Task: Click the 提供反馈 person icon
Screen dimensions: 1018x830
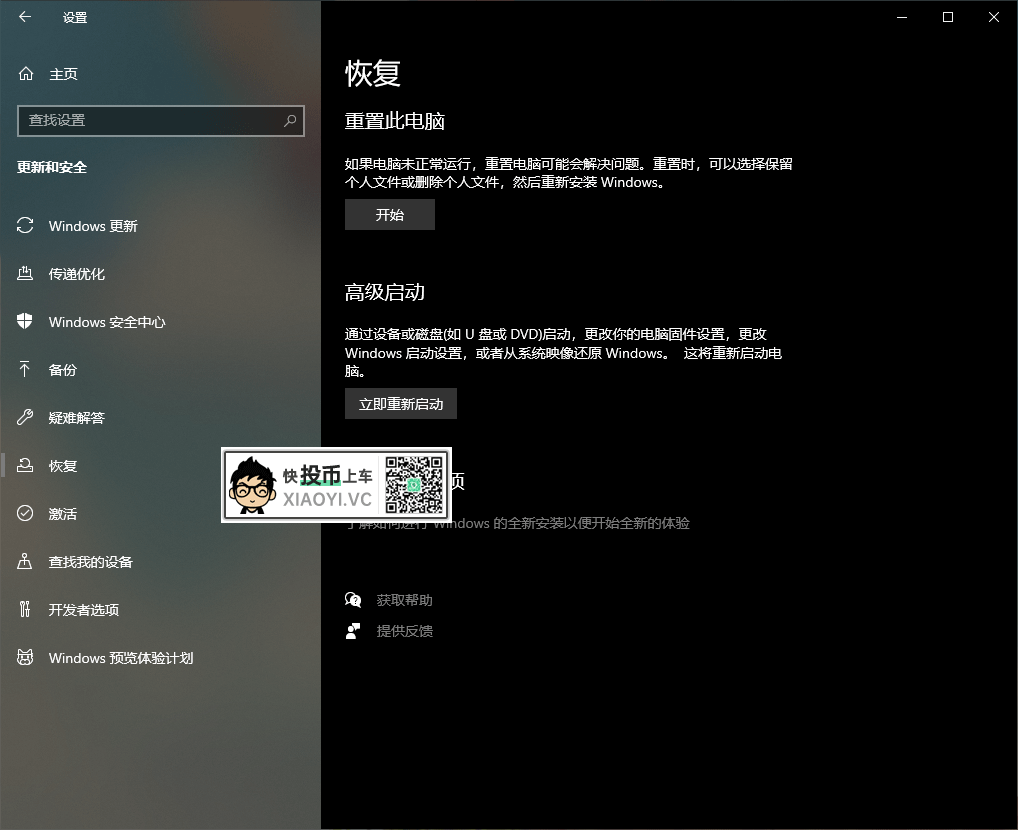Action: coord(353,631)
